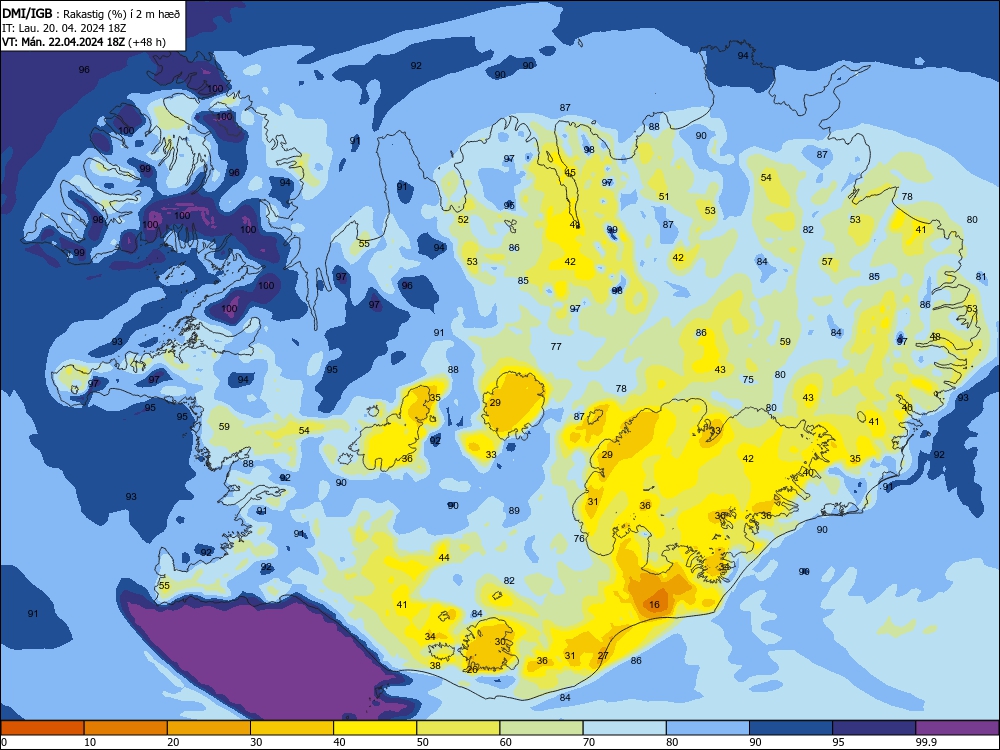Click the humidity value 51 on the map
This screenshot has width=1000, height=750.
click(x=664, y=196)
